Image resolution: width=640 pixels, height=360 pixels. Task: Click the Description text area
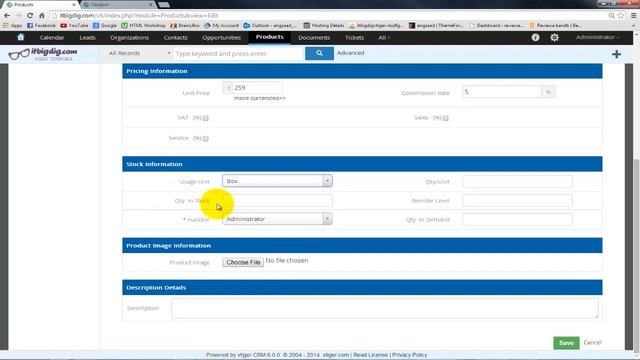384,308
